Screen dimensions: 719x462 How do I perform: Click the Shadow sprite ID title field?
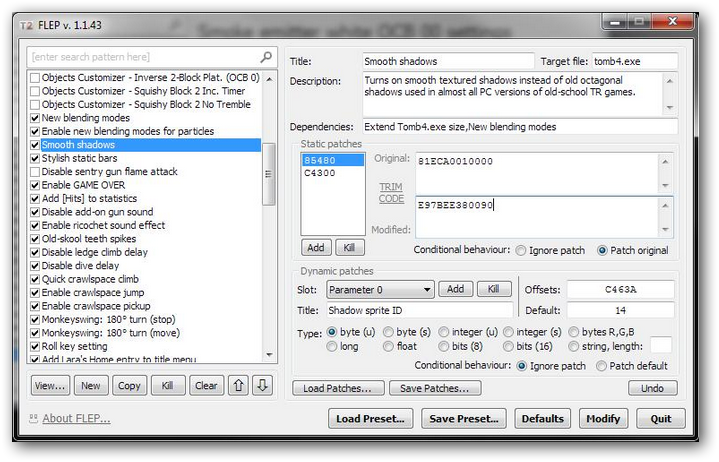[x=419, y=311]
